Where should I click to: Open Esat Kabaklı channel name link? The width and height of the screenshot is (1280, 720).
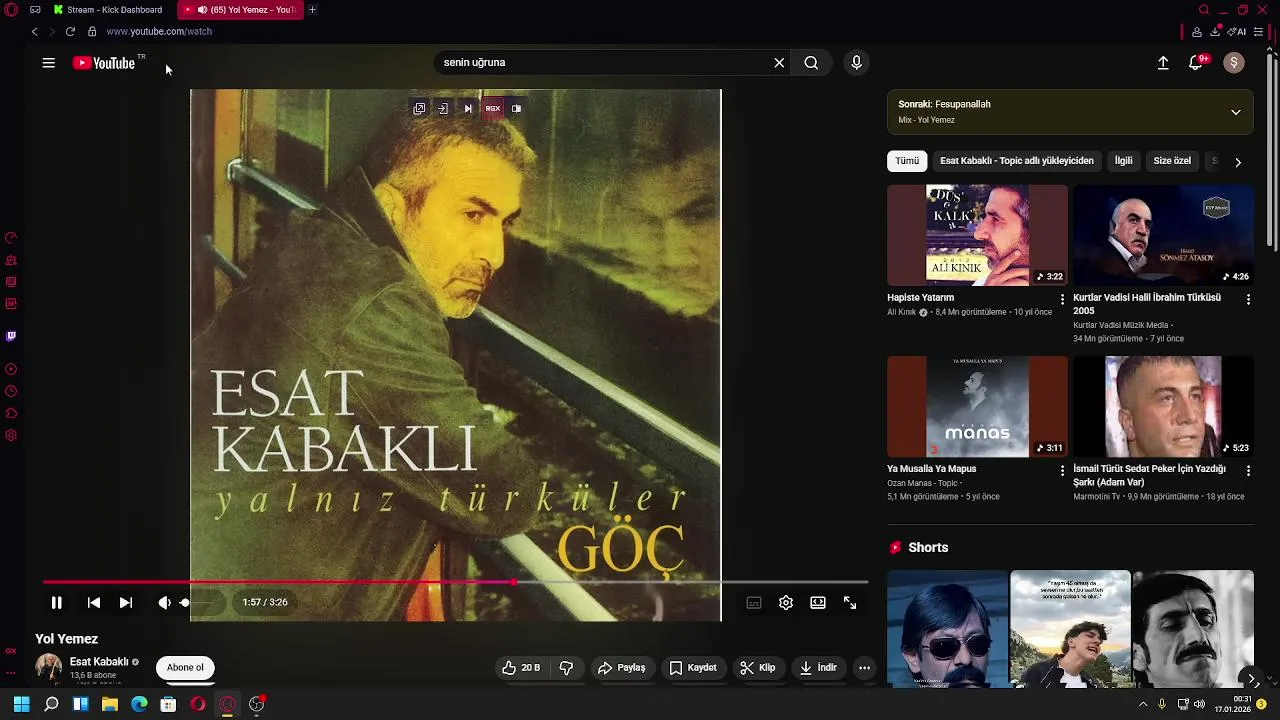[x=99, y=662]
